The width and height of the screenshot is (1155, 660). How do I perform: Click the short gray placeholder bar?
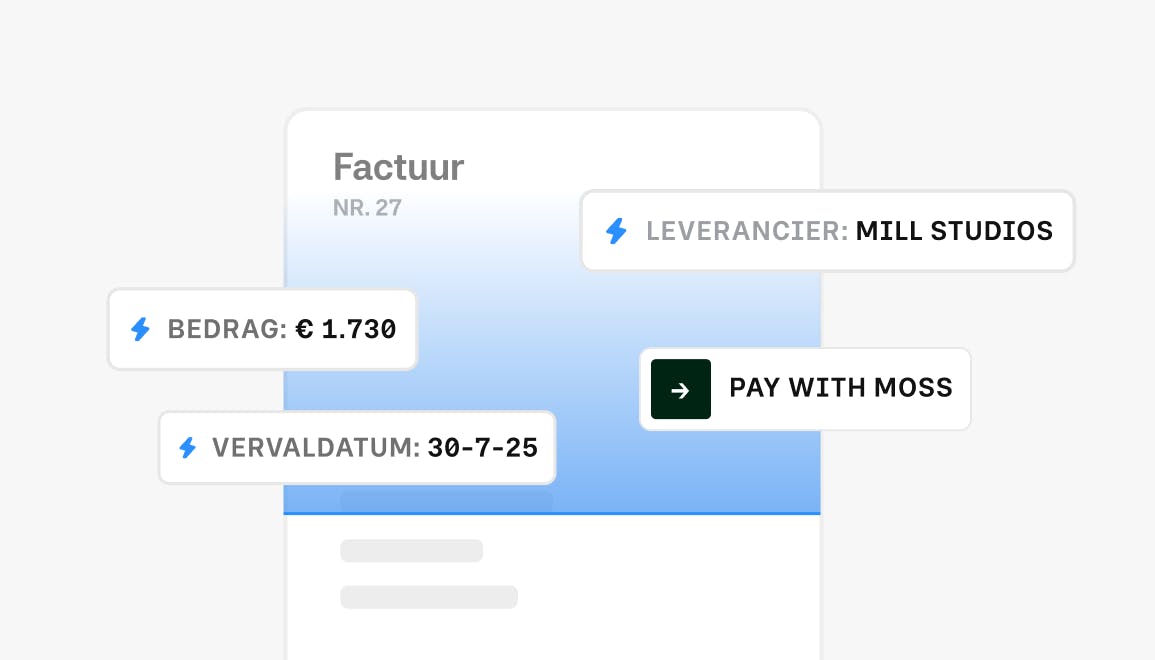coord(411,551)
